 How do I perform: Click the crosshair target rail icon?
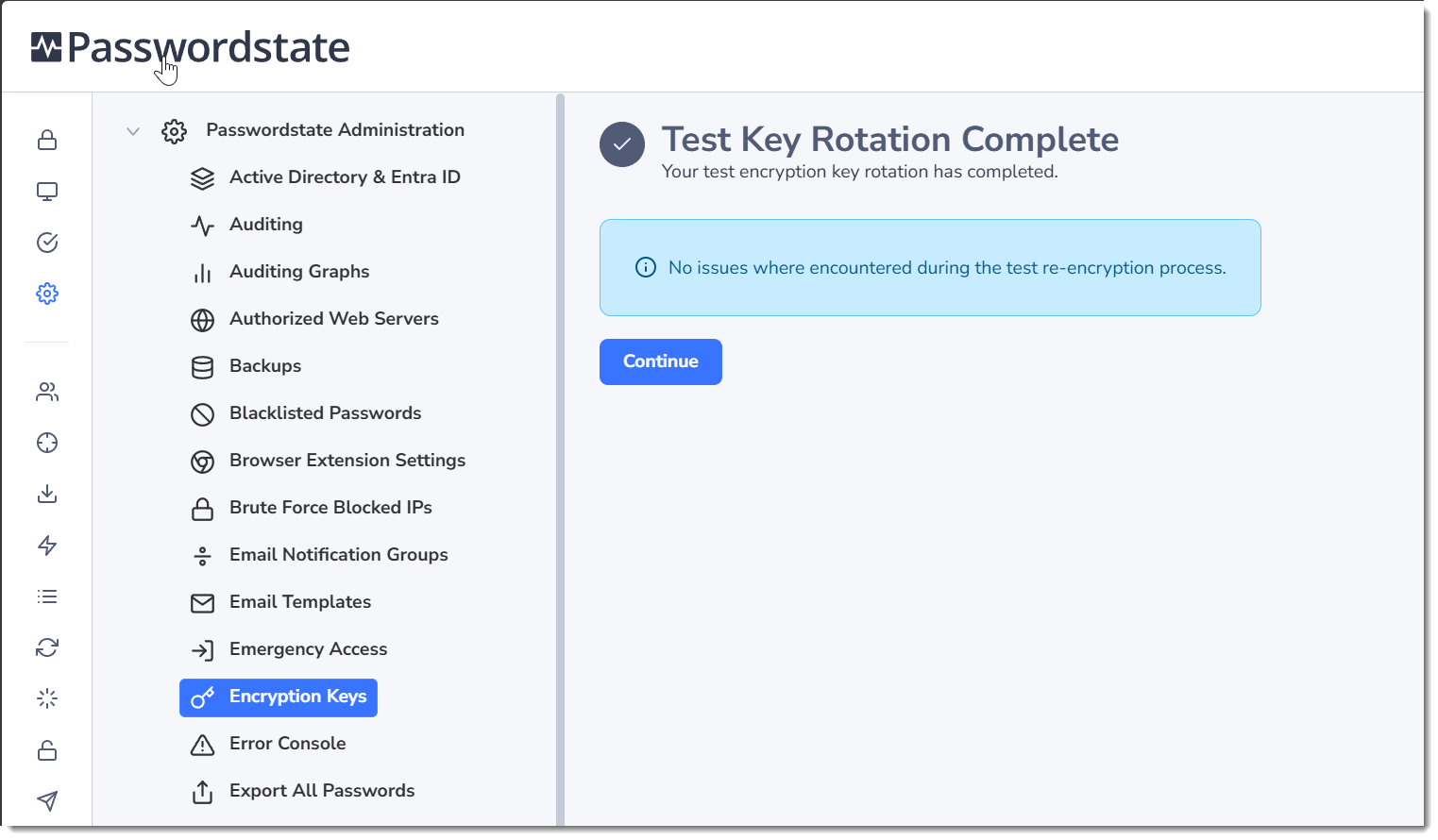(47, 443)
